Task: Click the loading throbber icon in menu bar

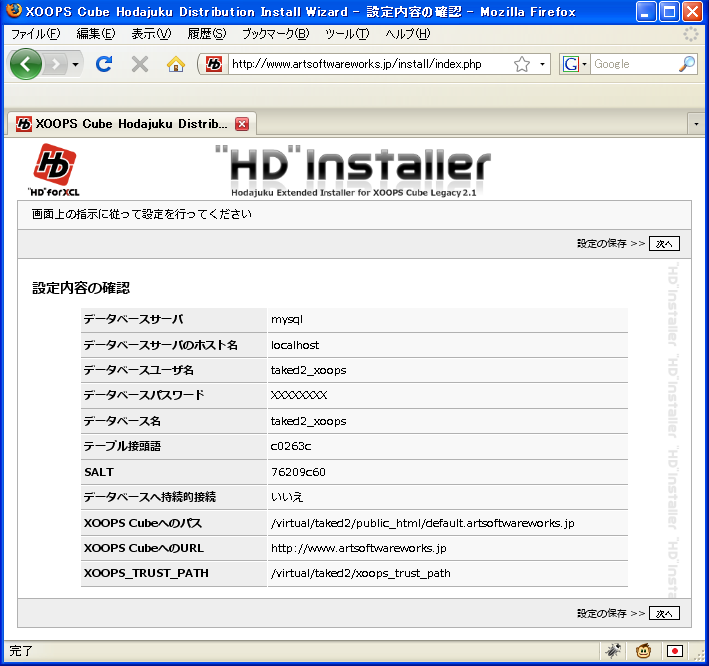Action: [x=690, y=34]
